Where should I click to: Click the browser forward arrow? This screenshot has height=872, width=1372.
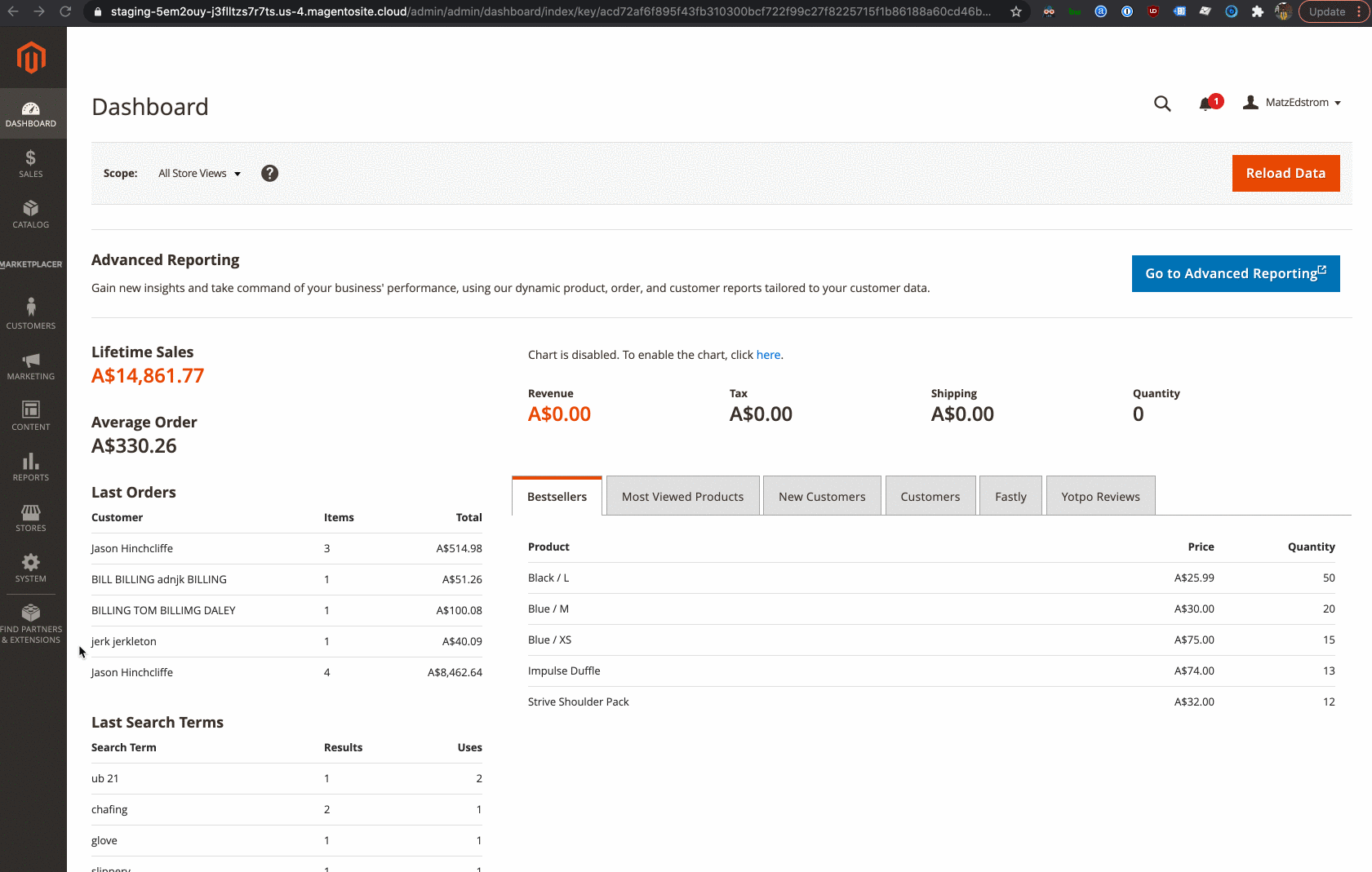pos(39,11)
